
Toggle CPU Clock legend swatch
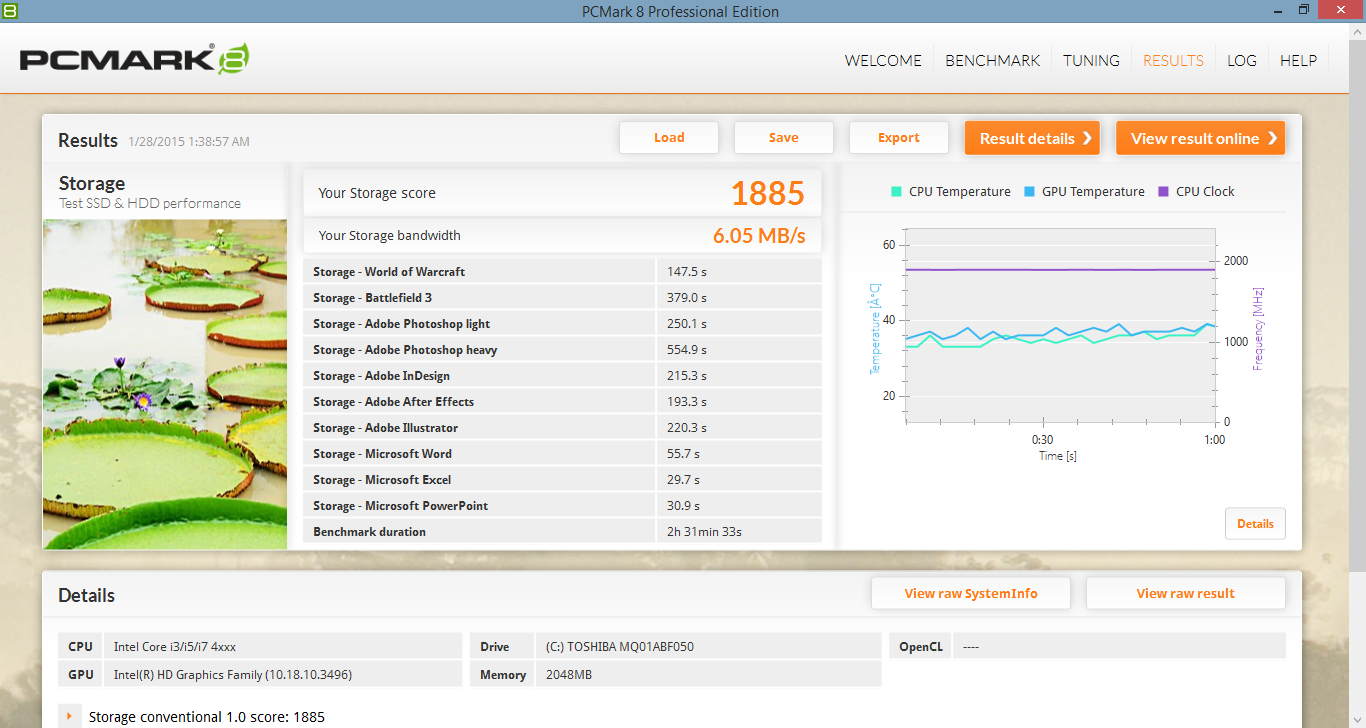point(1164,191)
